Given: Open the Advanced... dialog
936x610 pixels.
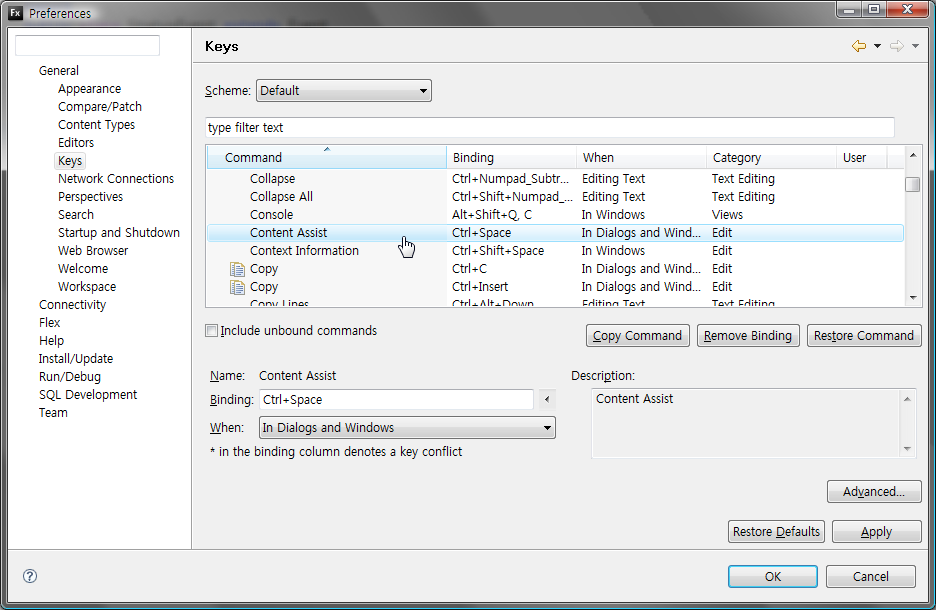Looking at the screenshot, I should (x=874, y=492).
